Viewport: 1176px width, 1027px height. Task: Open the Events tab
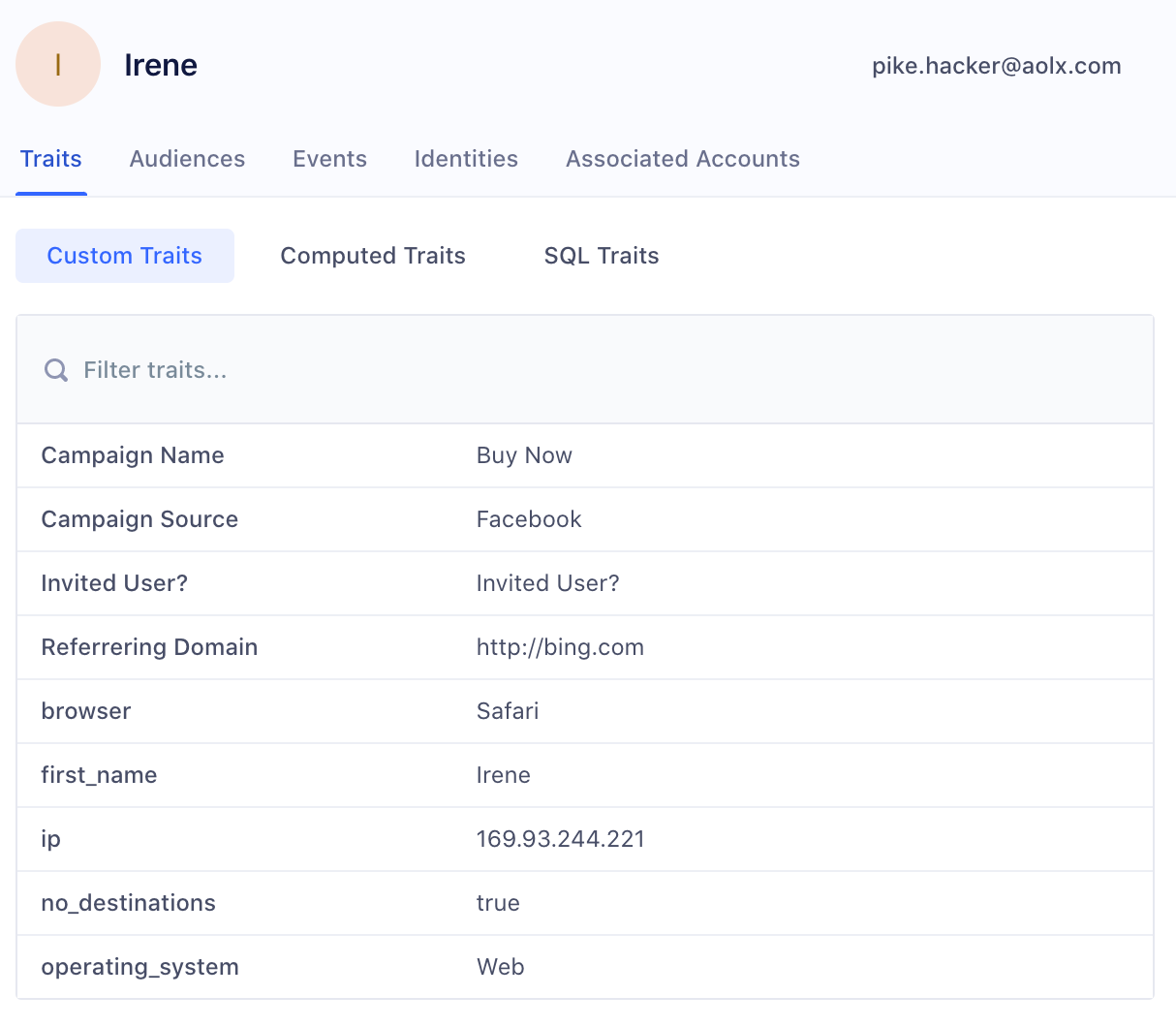click(329, 159)
